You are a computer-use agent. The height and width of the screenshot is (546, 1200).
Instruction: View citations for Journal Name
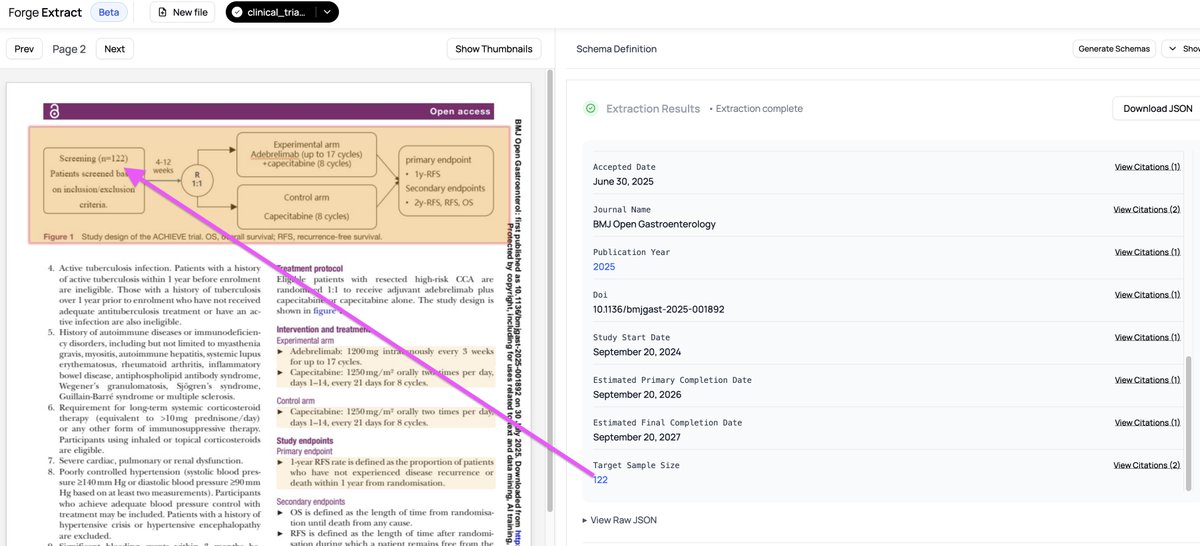click(x=1146, y=210)
